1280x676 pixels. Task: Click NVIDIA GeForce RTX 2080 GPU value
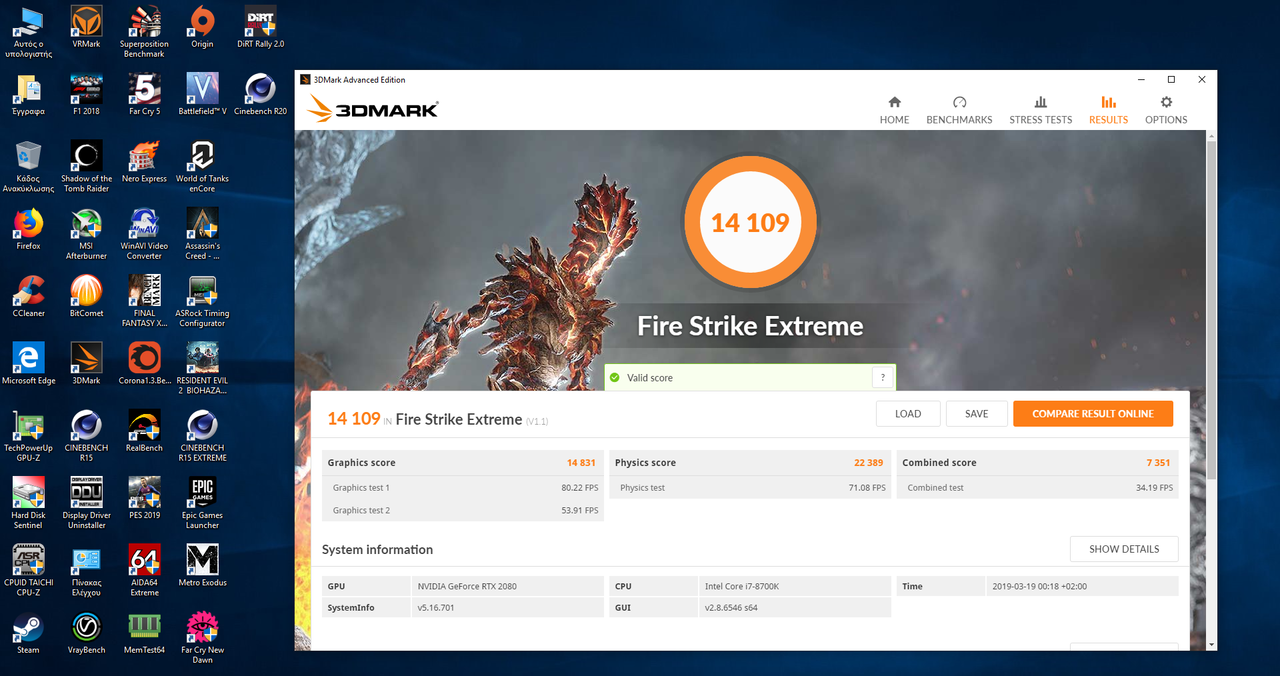click(x=467, y=586)
